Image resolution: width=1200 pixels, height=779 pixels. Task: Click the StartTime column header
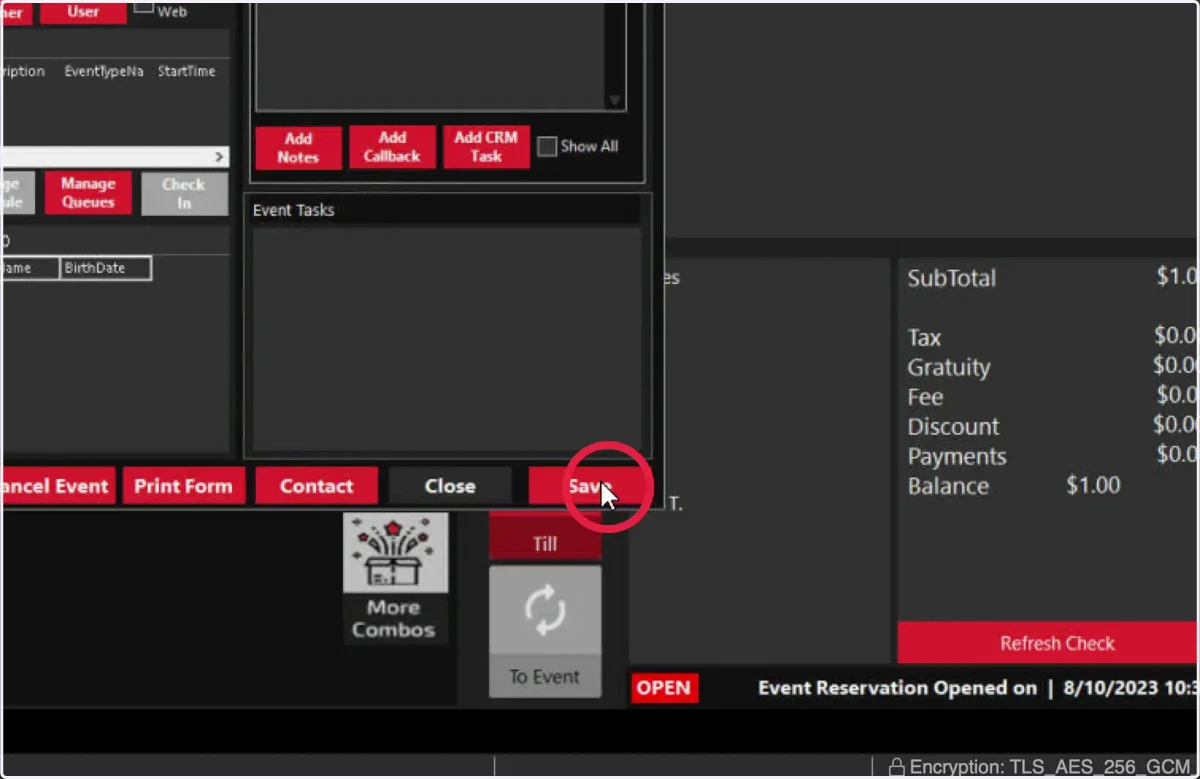click(186, 71)
